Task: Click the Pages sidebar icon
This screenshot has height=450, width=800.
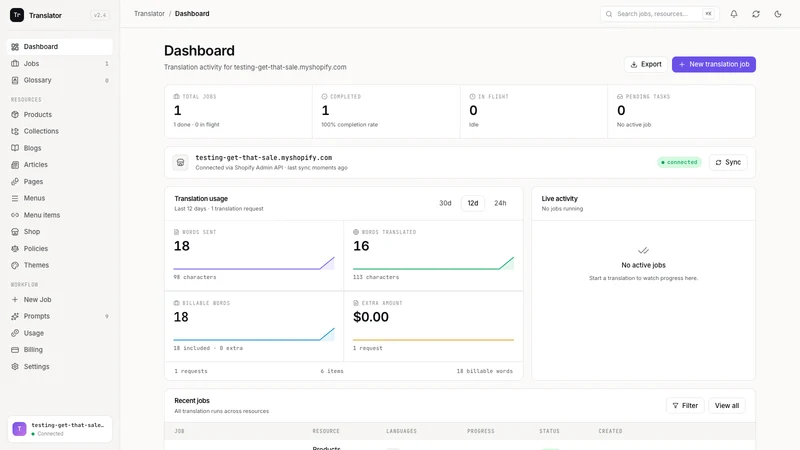Action: coord(15,182)
